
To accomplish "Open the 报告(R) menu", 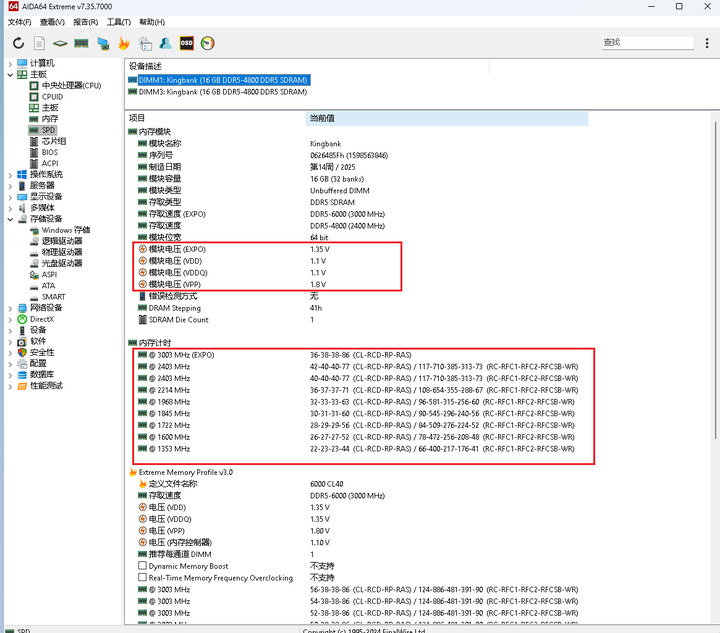I will click(x=85, y=22).
